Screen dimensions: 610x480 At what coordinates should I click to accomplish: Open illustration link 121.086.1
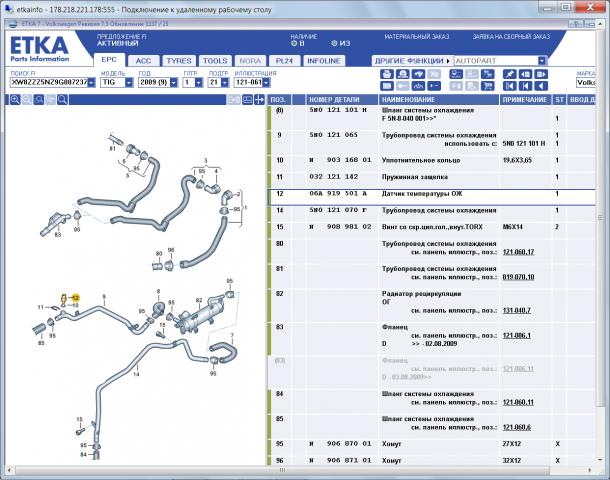point(517,335)
